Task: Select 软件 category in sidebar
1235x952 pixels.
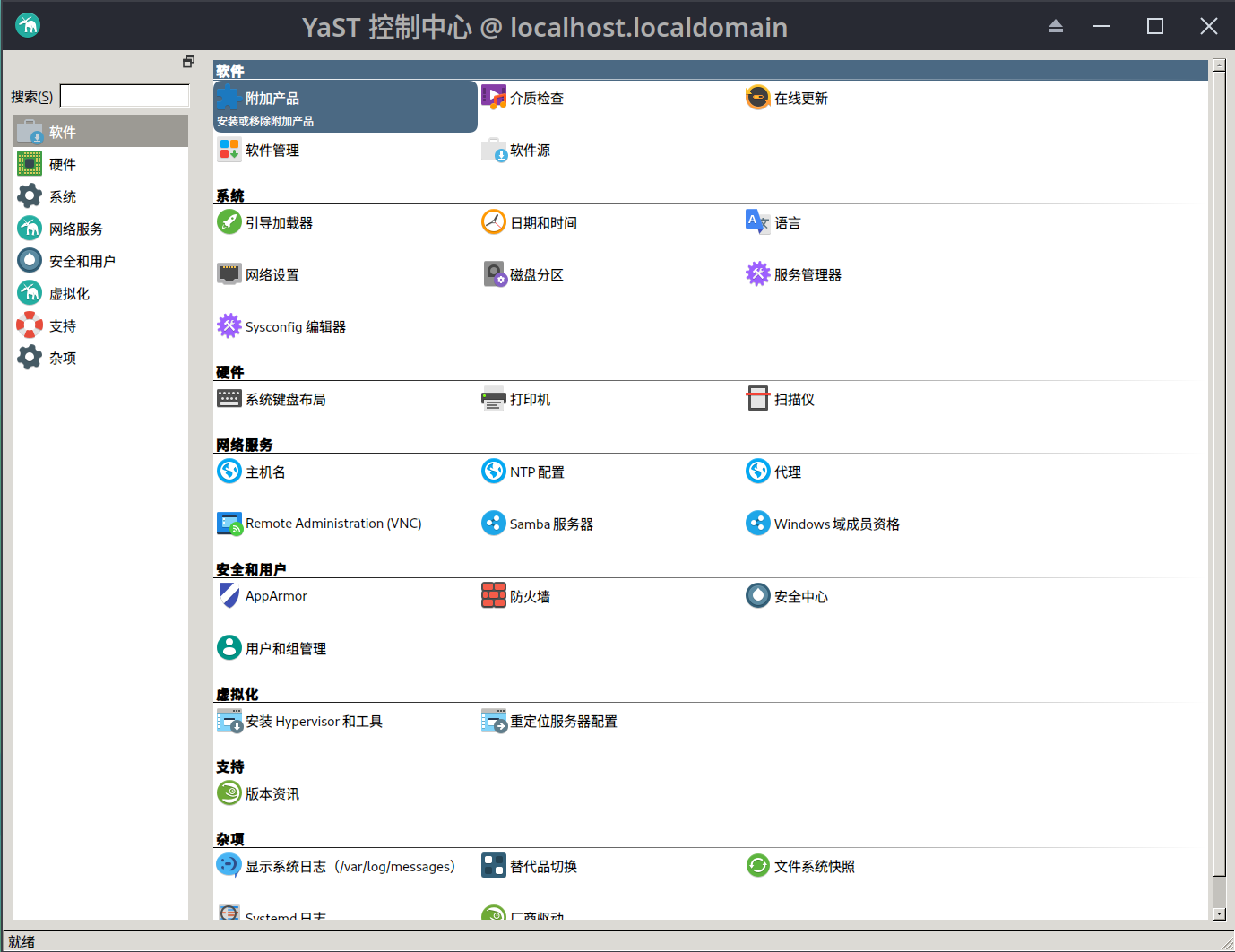Action: tap(100, 131)
